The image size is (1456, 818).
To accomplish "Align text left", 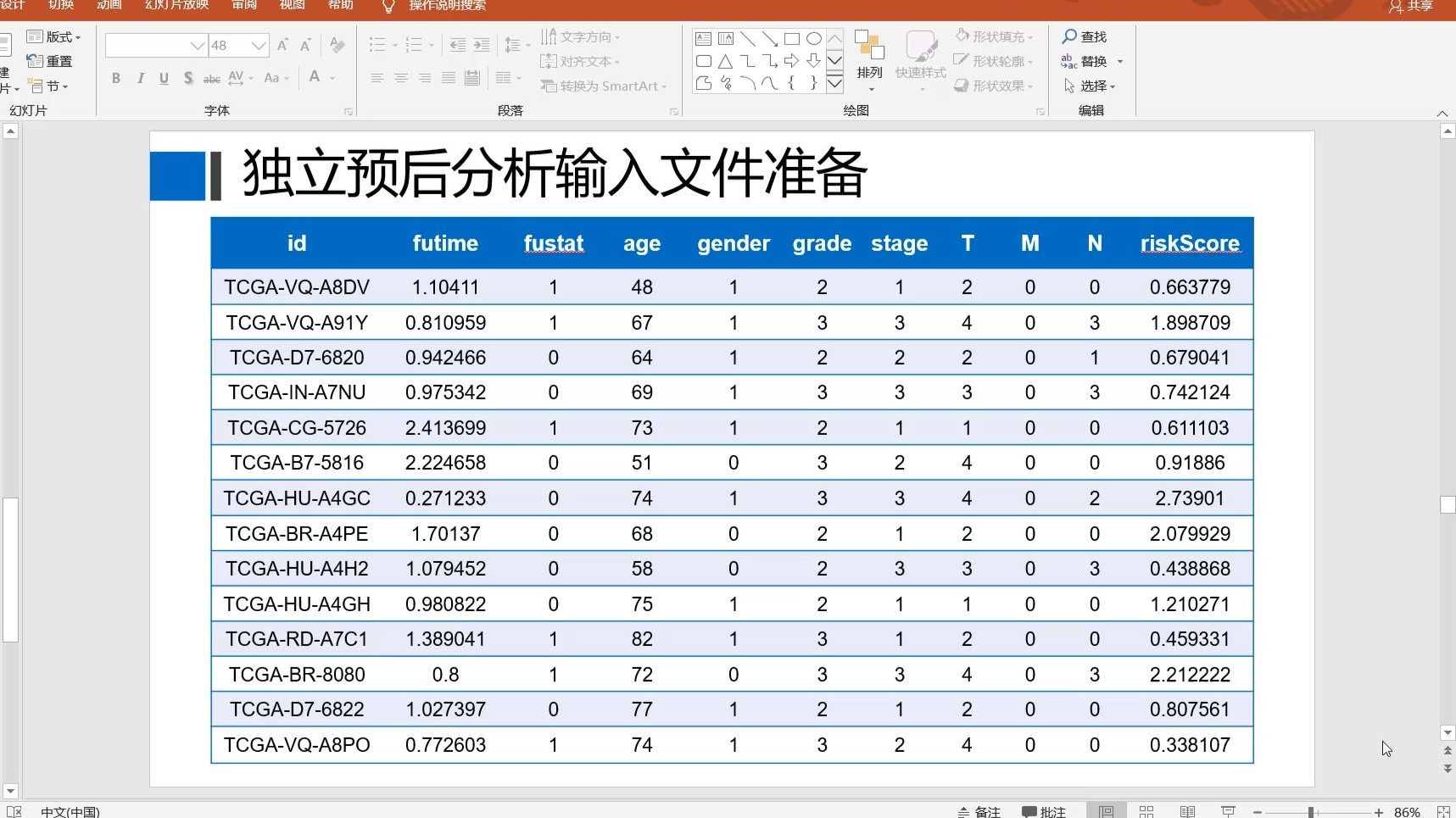I will [x=377, y=78].
